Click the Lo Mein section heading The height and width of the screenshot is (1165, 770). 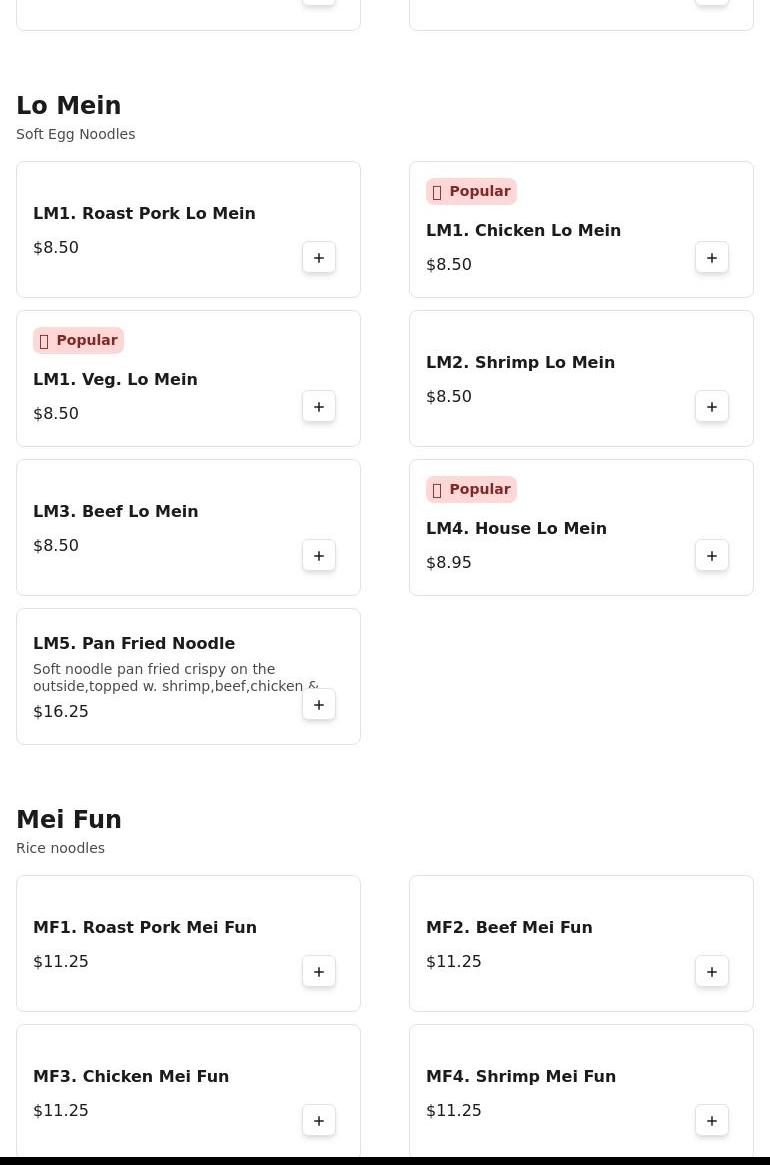[69, 106]
